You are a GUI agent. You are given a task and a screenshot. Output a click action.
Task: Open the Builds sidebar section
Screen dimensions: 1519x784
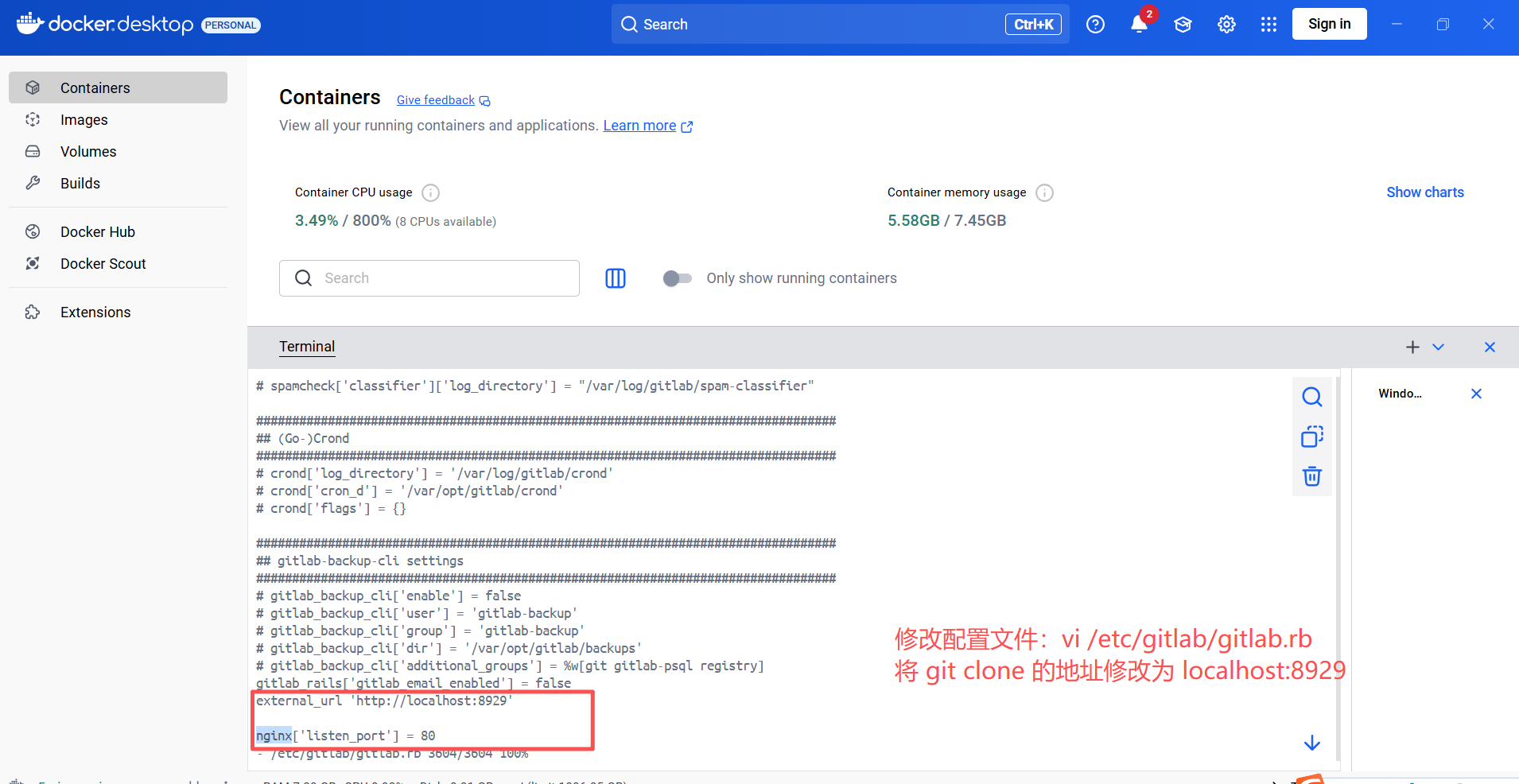point(118,183)
